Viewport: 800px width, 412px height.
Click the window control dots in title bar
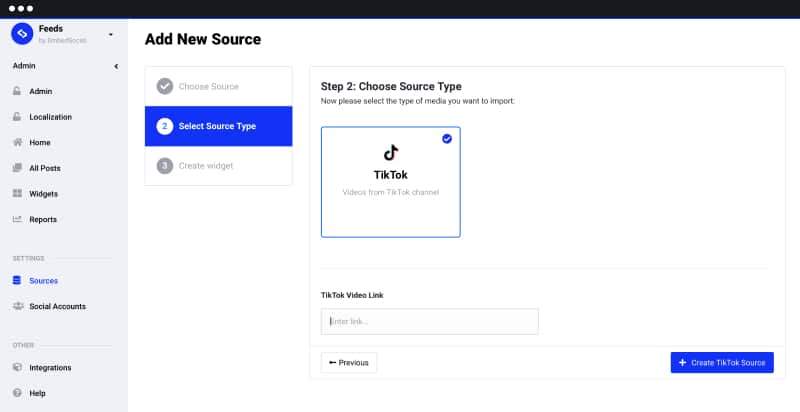pyautogui.click(x=21, y=9)
